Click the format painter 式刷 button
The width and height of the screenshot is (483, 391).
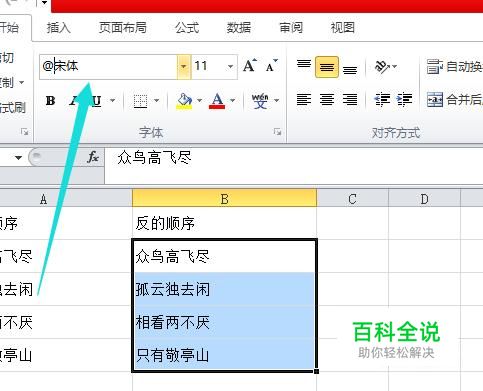(13, 107)
